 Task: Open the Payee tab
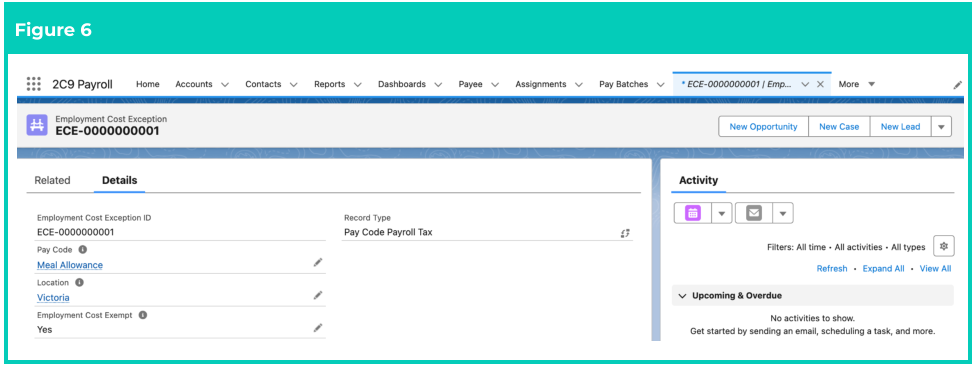(471, 84)
